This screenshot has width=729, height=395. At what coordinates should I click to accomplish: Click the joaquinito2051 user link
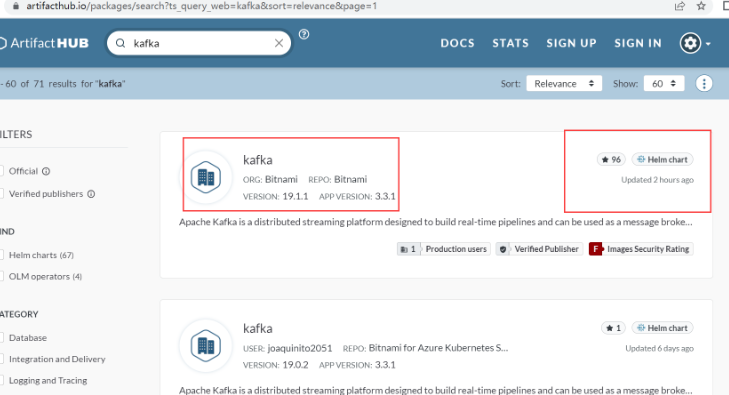click(300, 348)
